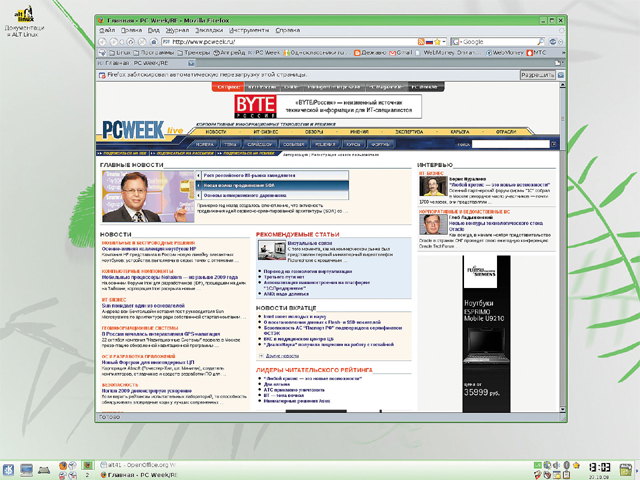The height and width of the screenshot is (480, 640).
Task: Open the ОТРАСЛИ section in yellow menu
Action: point(506,132)
